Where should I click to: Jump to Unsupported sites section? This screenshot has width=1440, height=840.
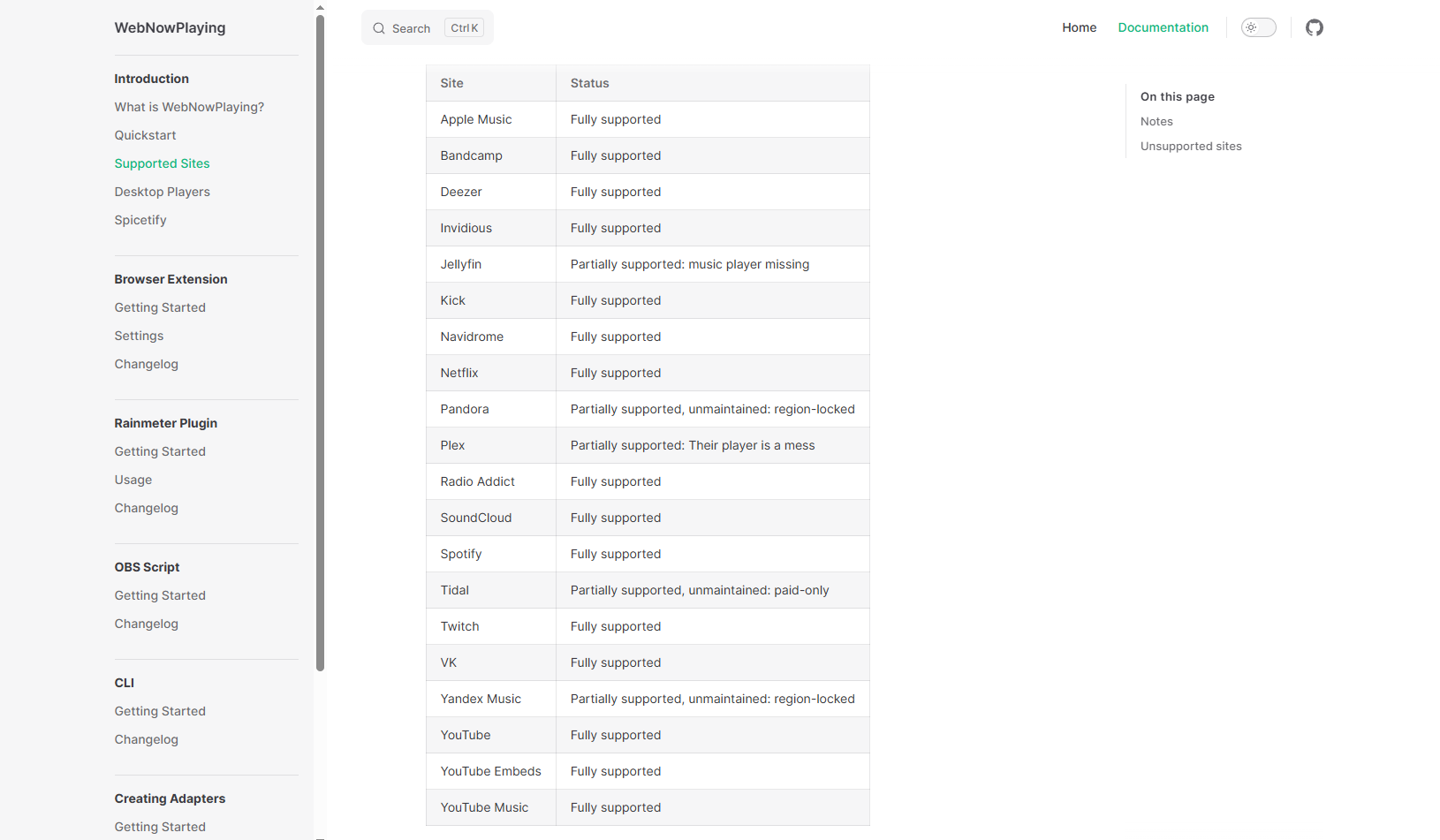tap(1190, 147)
